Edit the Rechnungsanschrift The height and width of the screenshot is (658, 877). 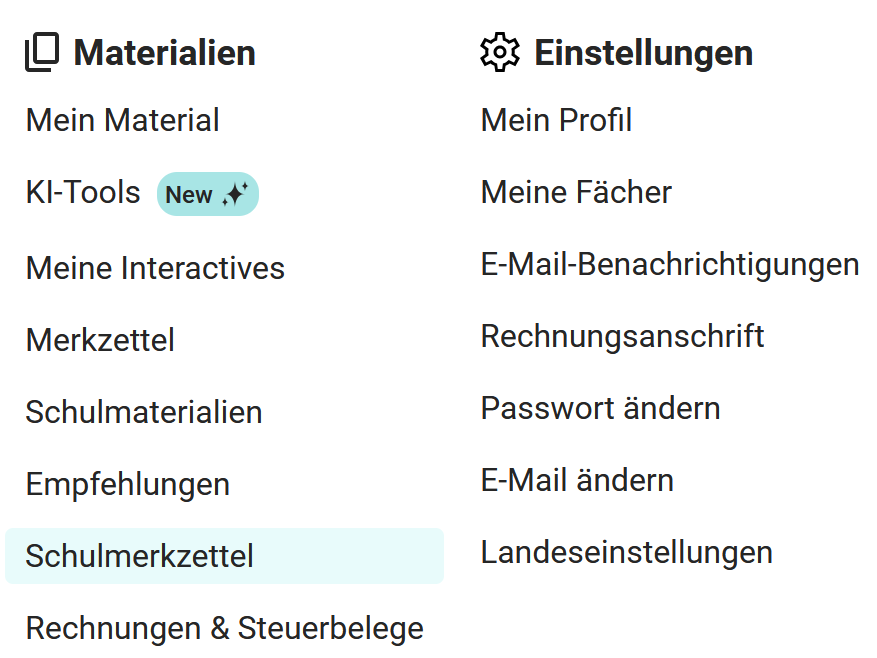[x=622, y=336]
